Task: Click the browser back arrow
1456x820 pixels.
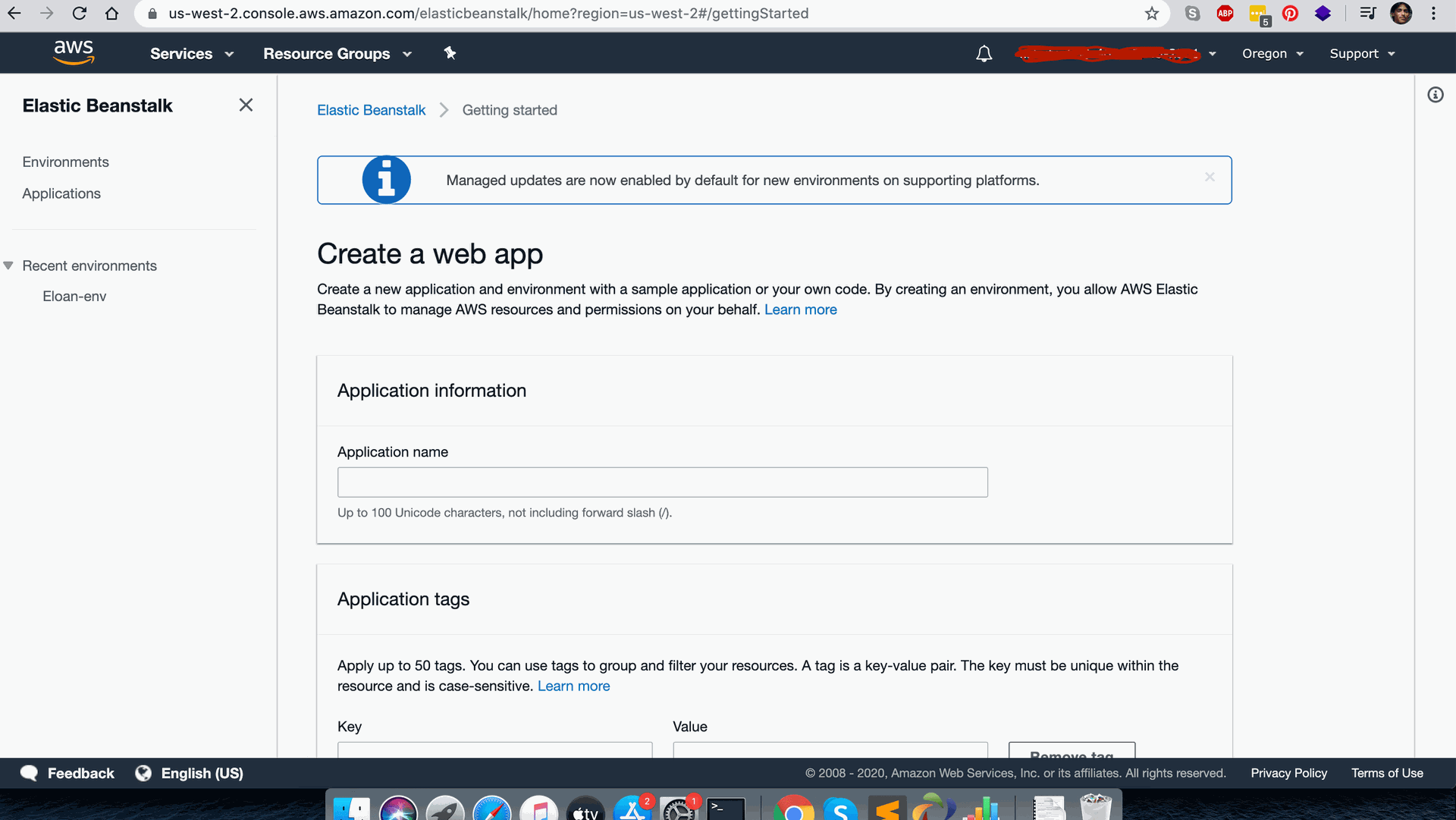Action: 14,13
